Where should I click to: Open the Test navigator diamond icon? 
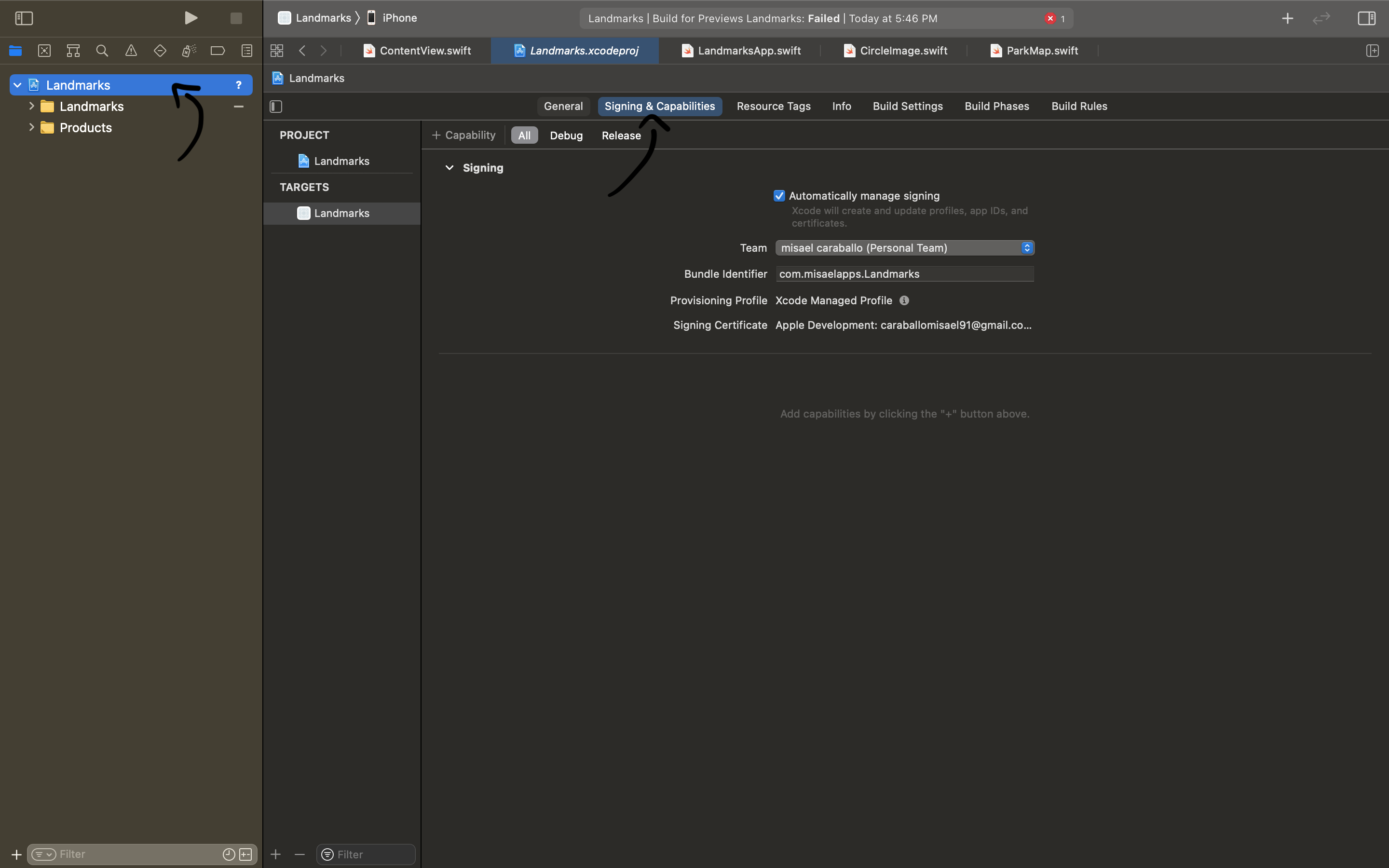[x=160, y=51]
